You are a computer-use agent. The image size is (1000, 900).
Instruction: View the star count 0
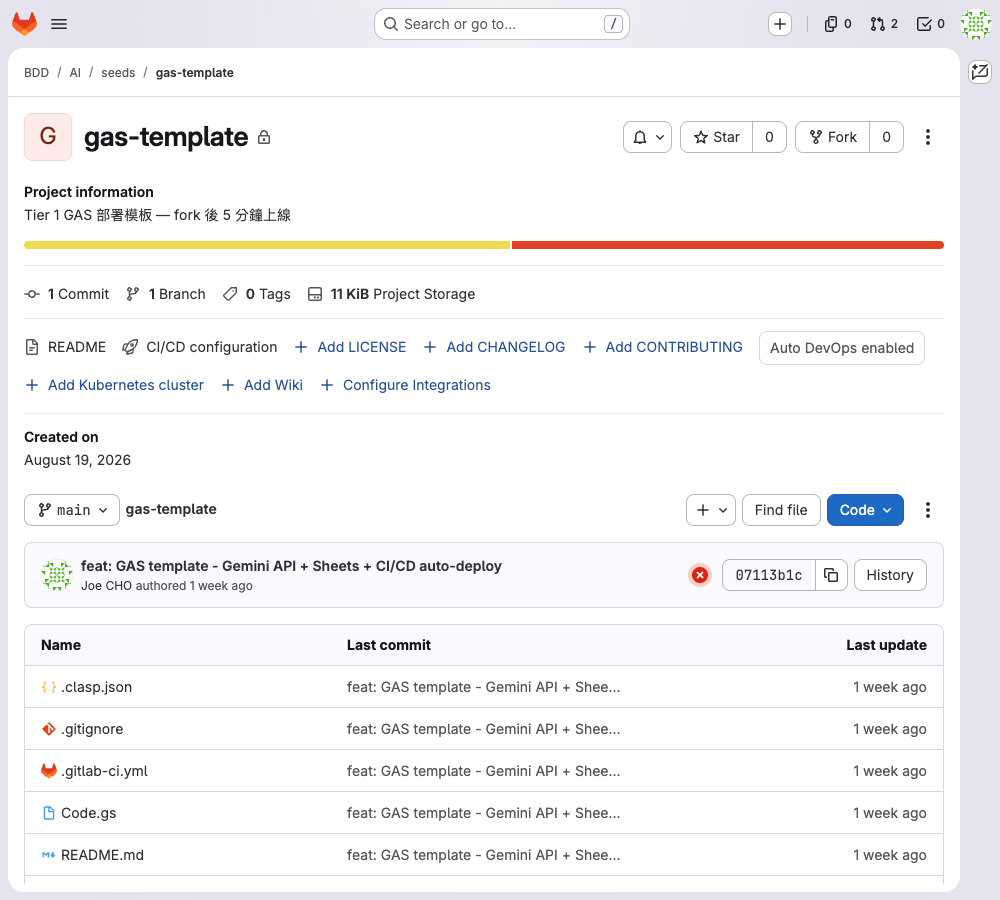point(769,137)
